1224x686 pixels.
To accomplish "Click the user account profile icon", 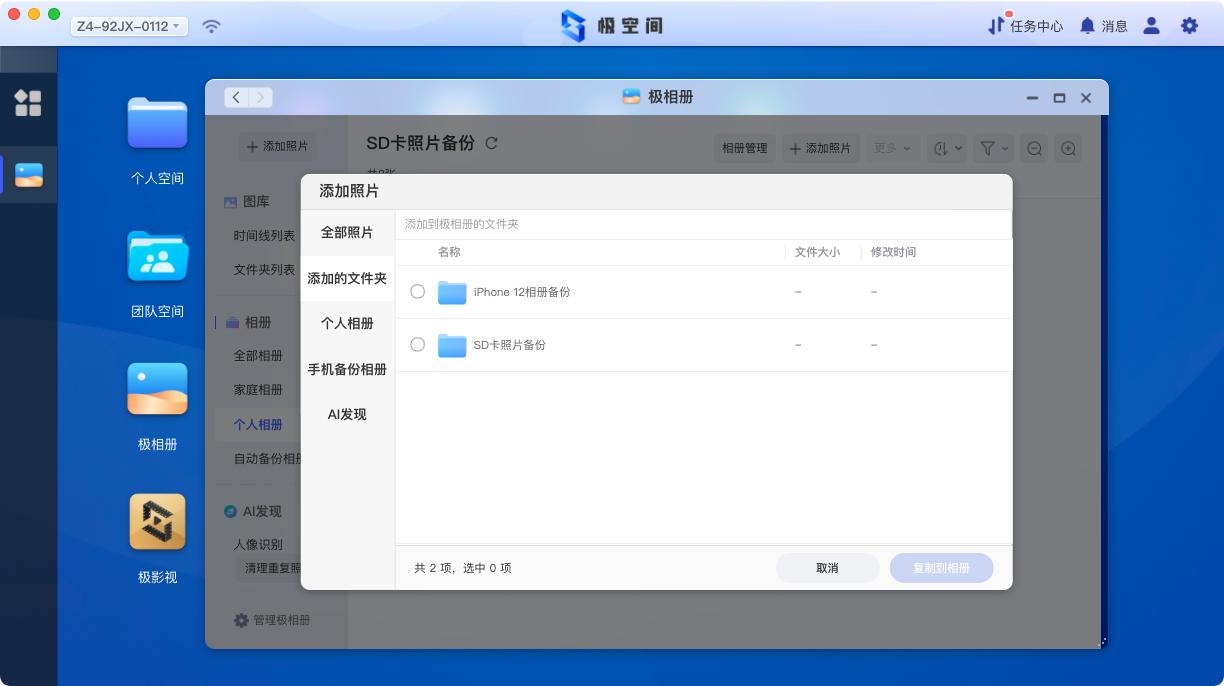I will click(x=1151, y=26).
